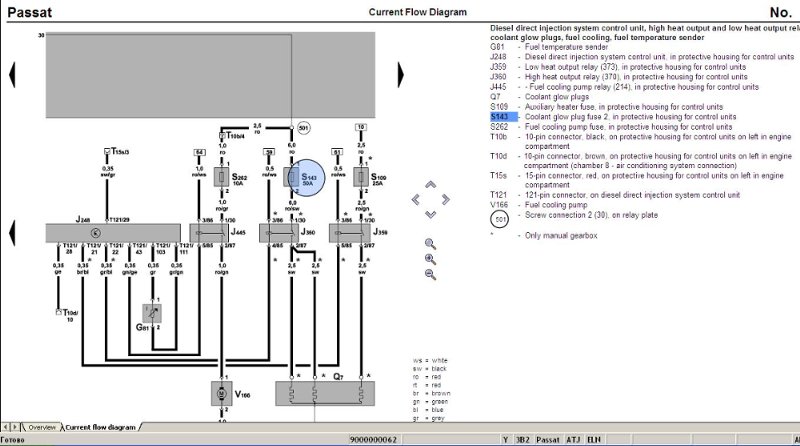
Task: Click the J445 relay symbol
Action: 209,233
